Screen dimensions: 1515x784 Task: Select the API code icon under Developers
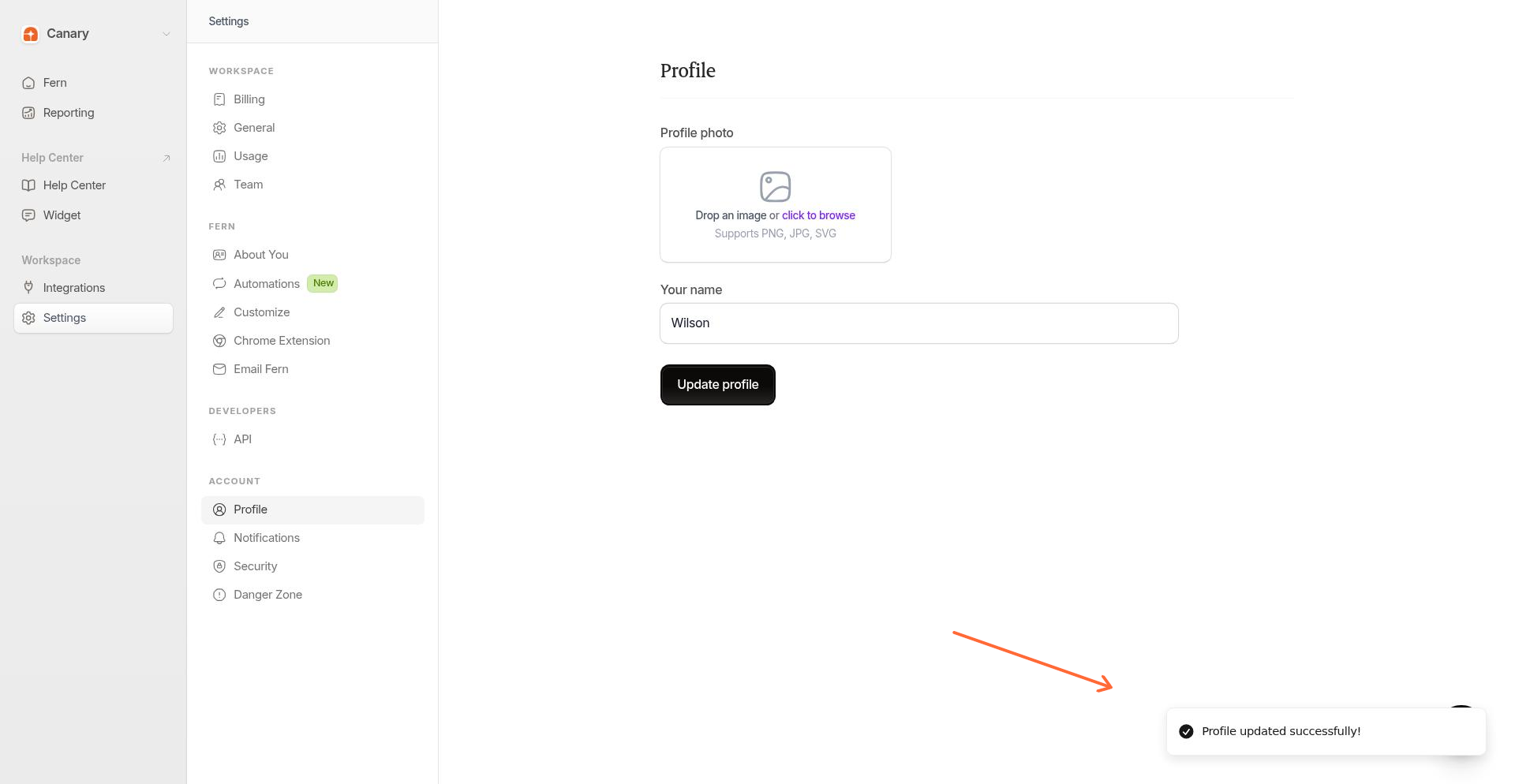(219, 439)
